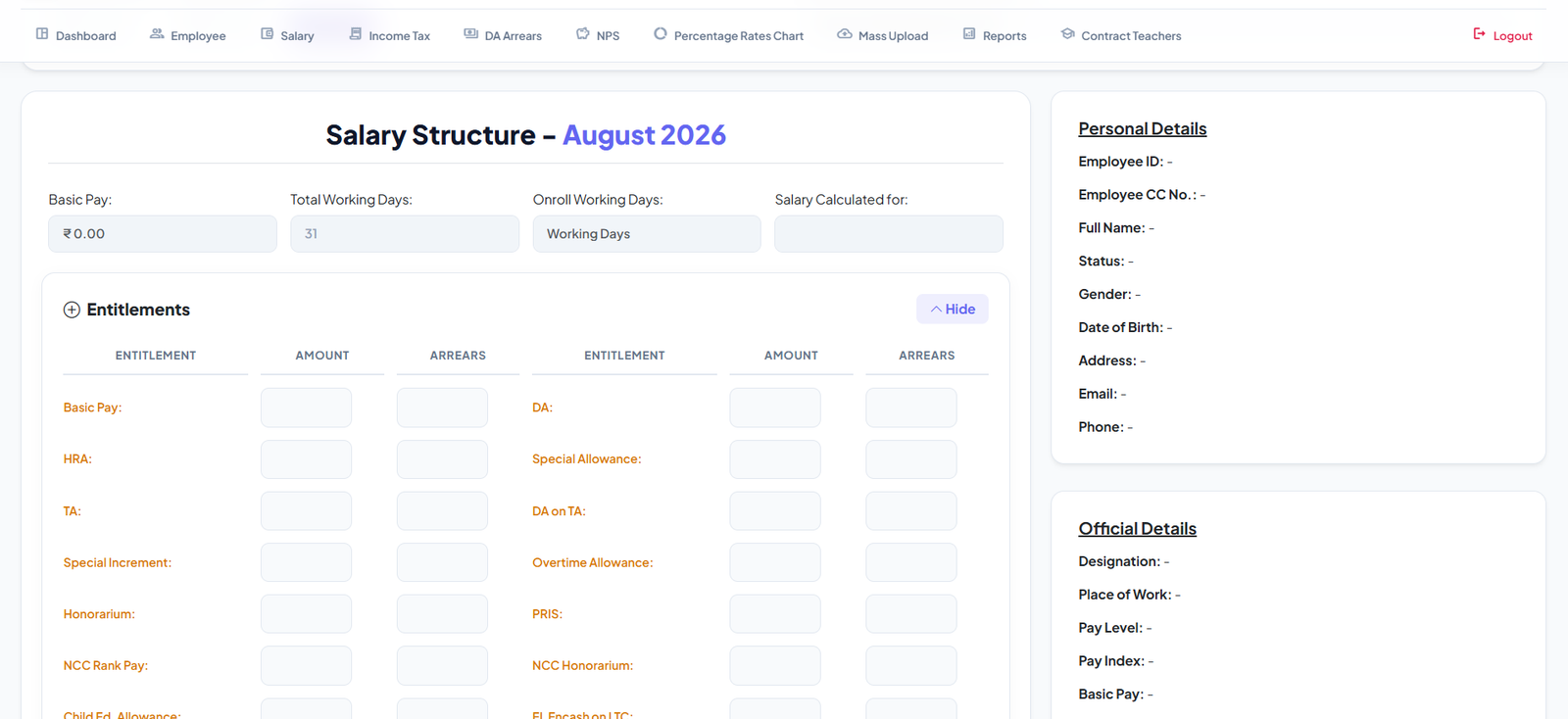The height and width of the screenshot is (719, 1568).
Task: Click the TA arrears field
Action: [x=442, y=511]
